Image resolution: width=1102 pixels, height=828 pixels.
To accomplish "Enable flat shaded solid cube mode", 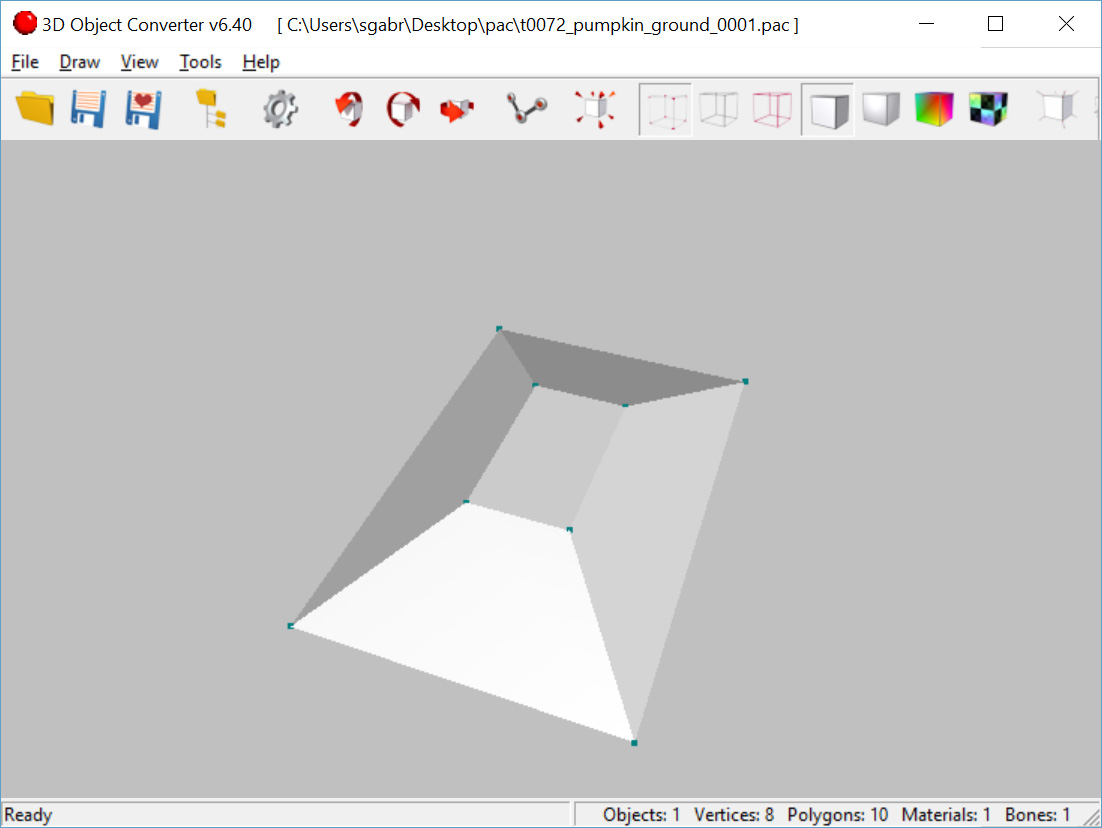I will tap(827, 108).
